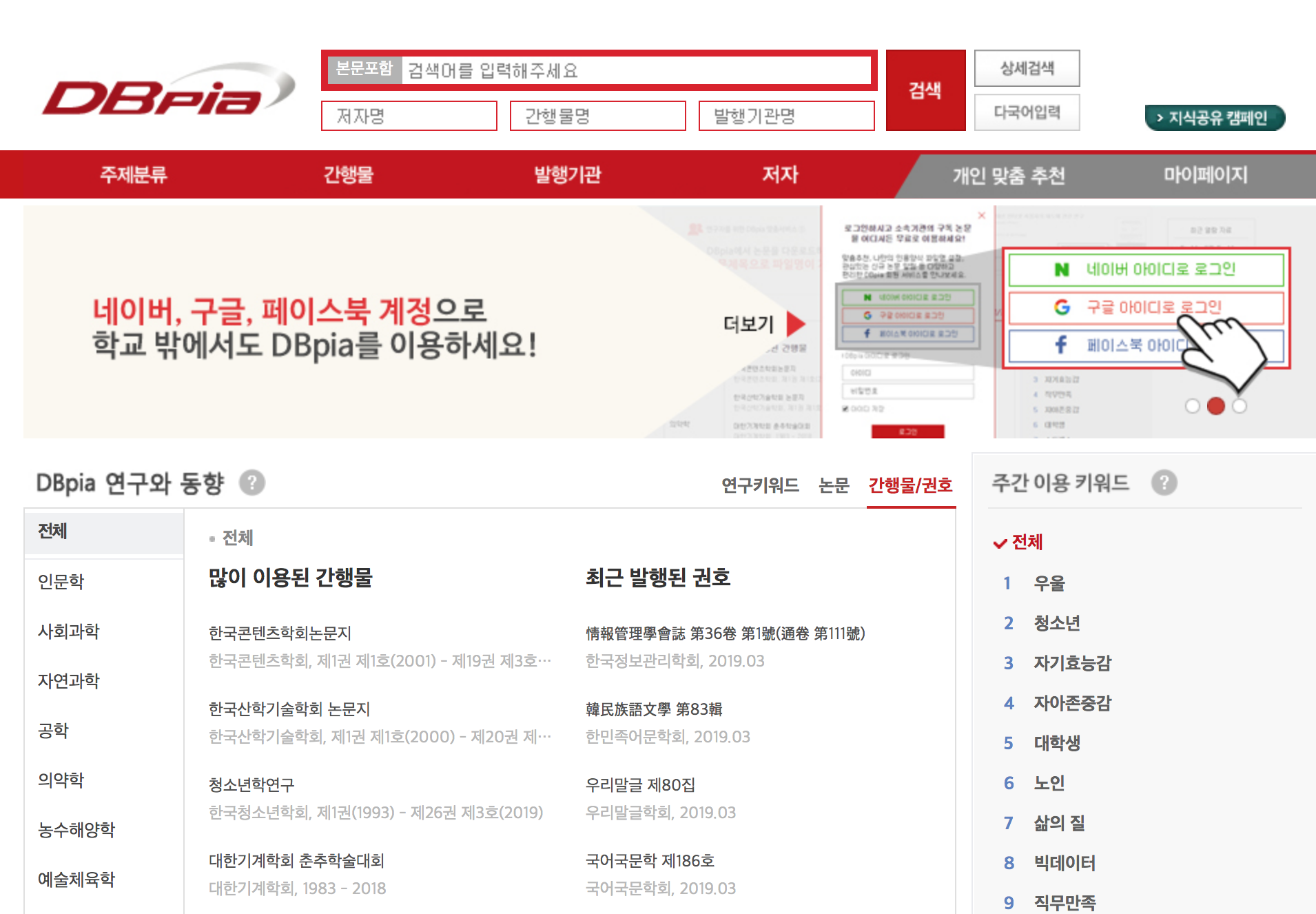Select the third banner carousel dot
This screenshot has height=914, width=1316.
(1240, 406)
